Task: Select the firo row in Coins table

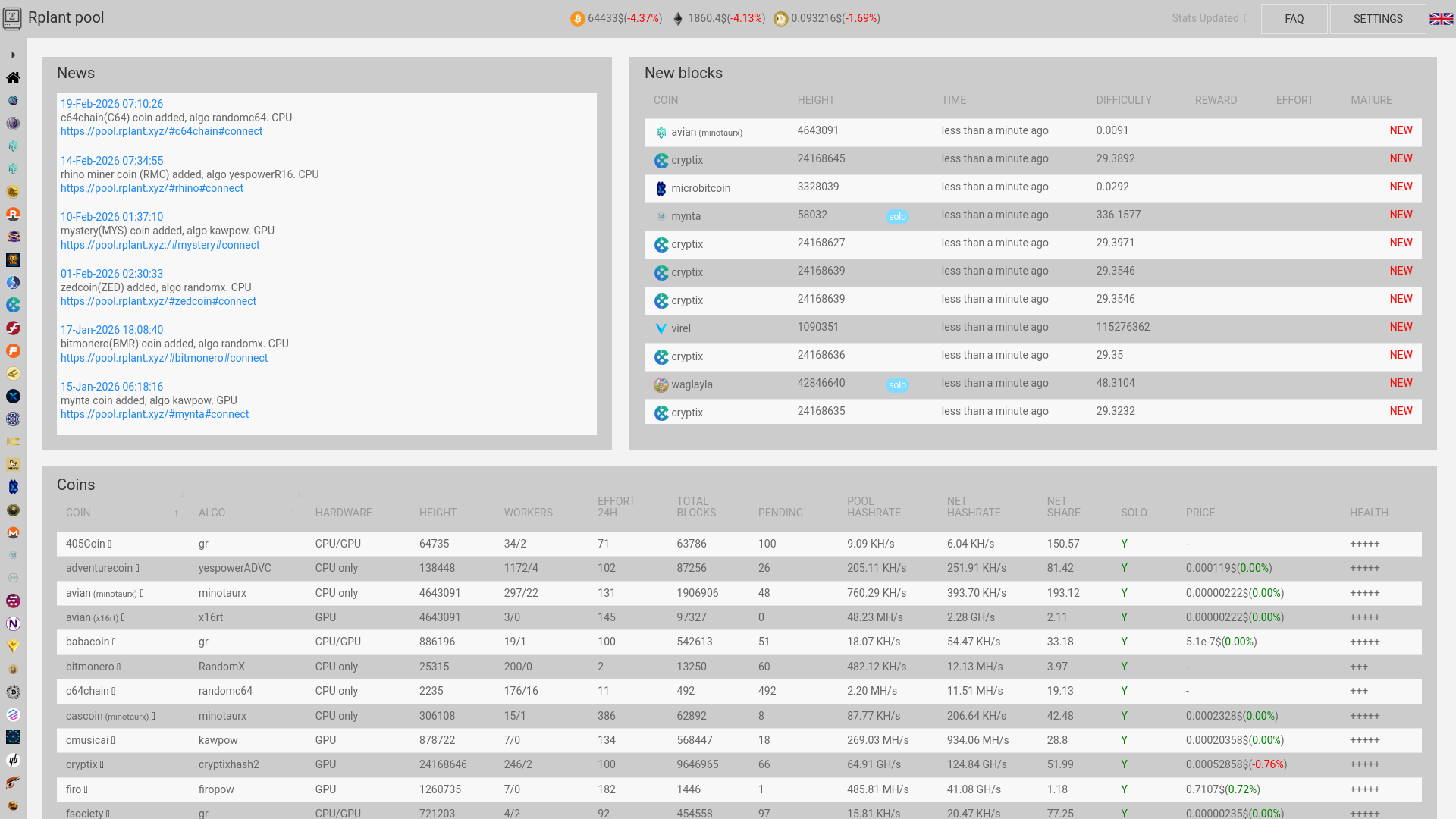Action: [x=739, y=789]
